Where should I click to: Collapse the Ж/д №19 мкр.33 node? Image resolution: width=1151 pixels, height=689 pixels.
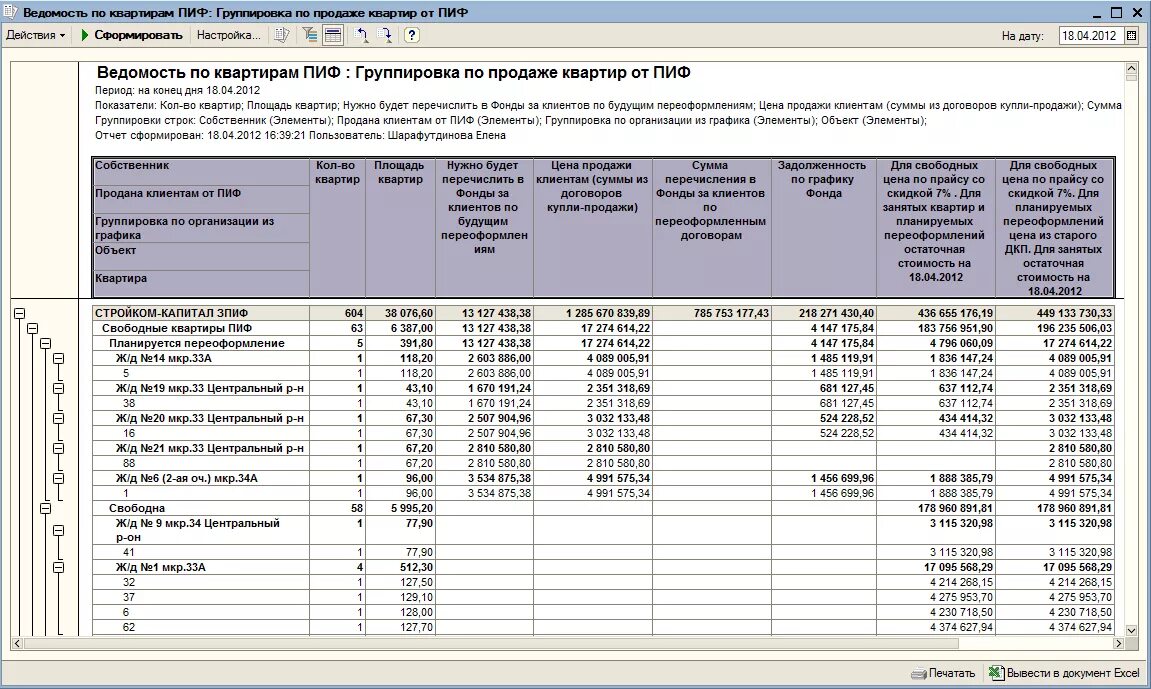59,389
